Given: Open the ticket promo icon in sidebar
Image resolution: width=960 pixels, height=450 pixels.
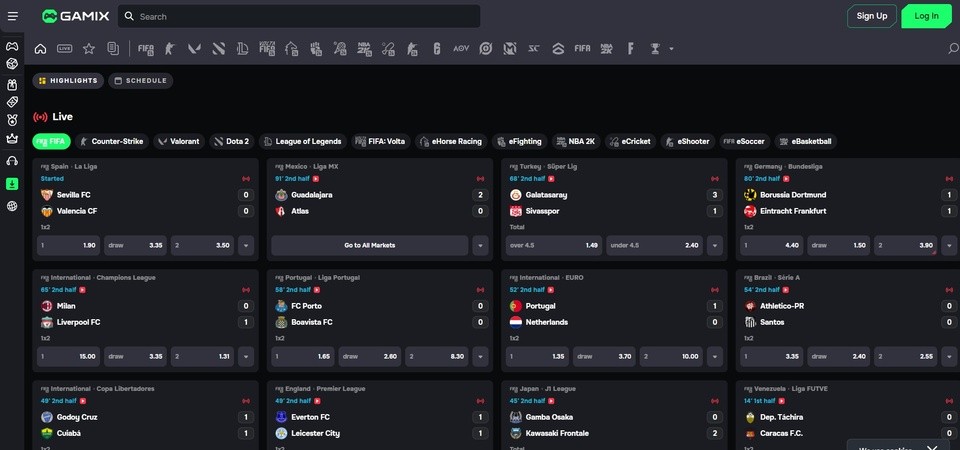Looking at the screenshot, I should [12, 102].
